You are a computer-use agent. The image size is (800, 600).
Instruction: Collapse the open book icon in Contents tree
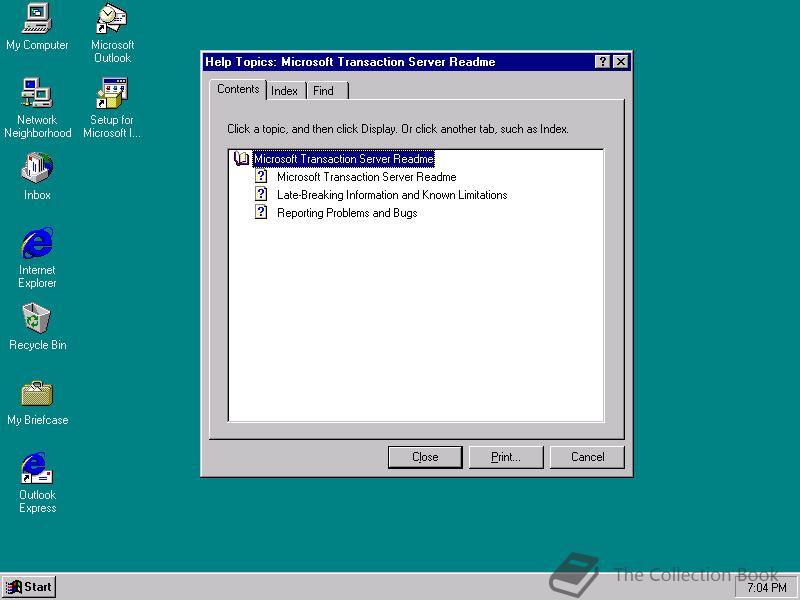(x=241, y=159)
